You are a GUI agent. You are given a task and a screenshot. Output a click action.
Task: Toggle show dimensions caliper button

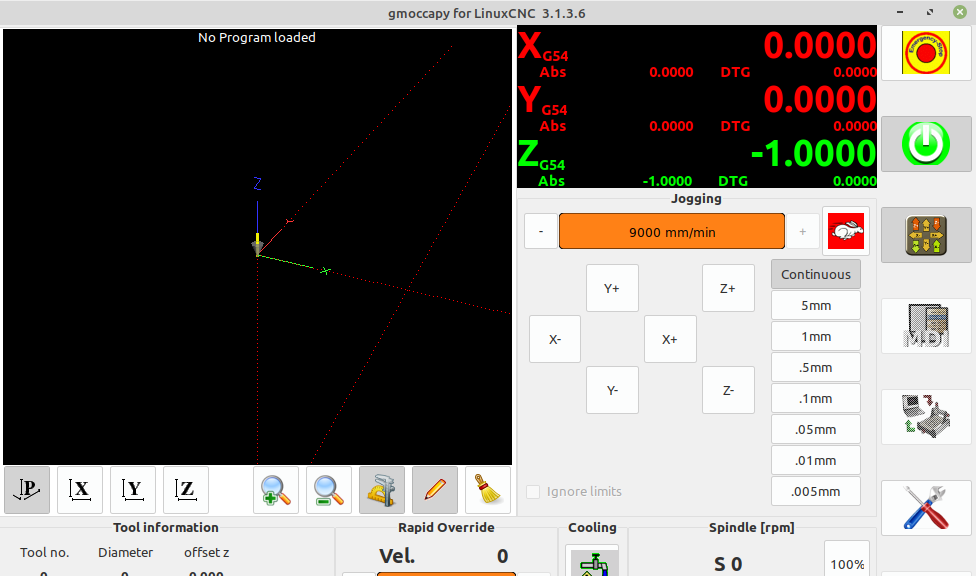click(x=382, y=490)
